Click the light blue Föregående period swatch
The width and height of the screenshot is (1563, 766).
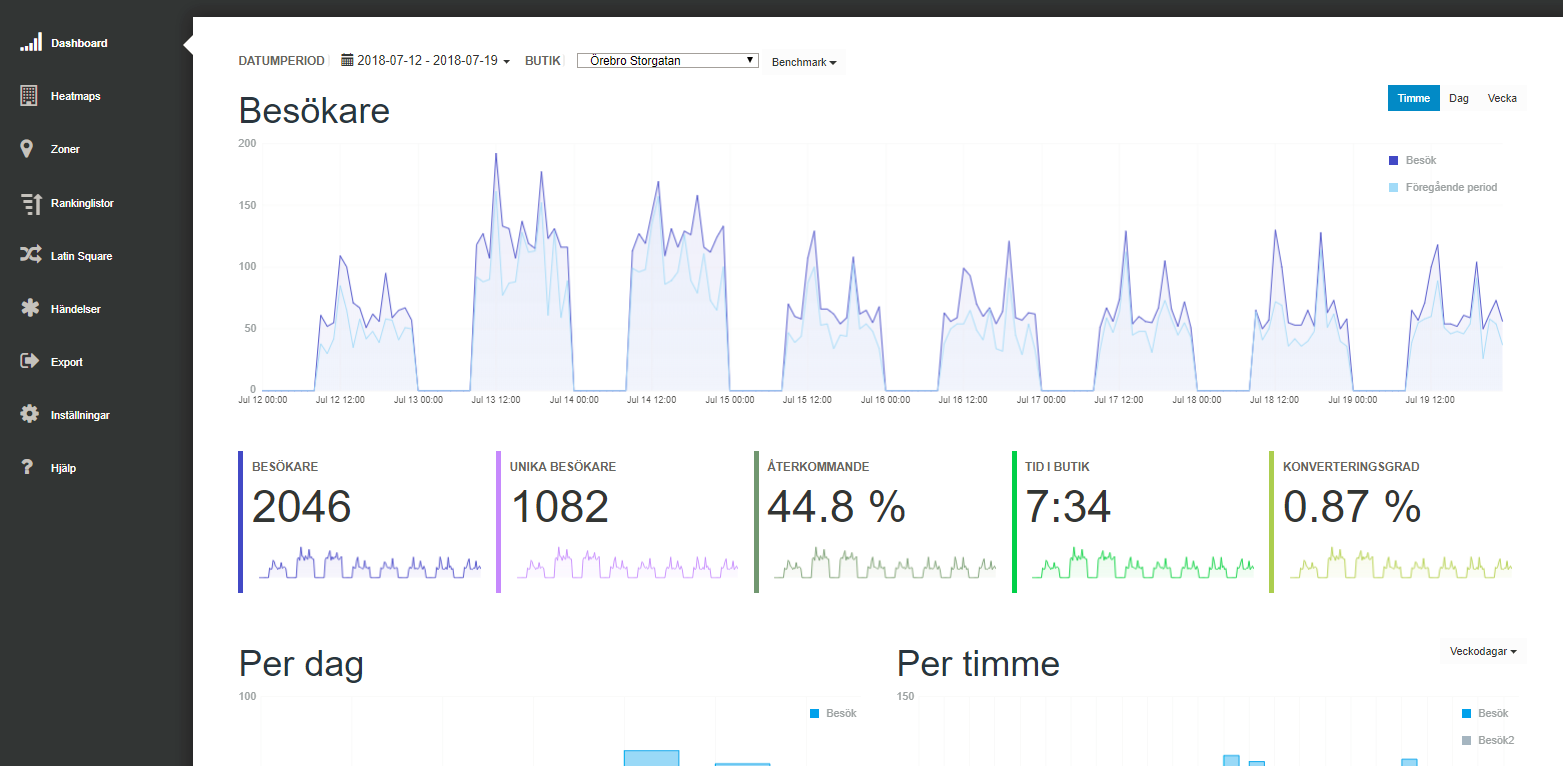pos(1393,187)
